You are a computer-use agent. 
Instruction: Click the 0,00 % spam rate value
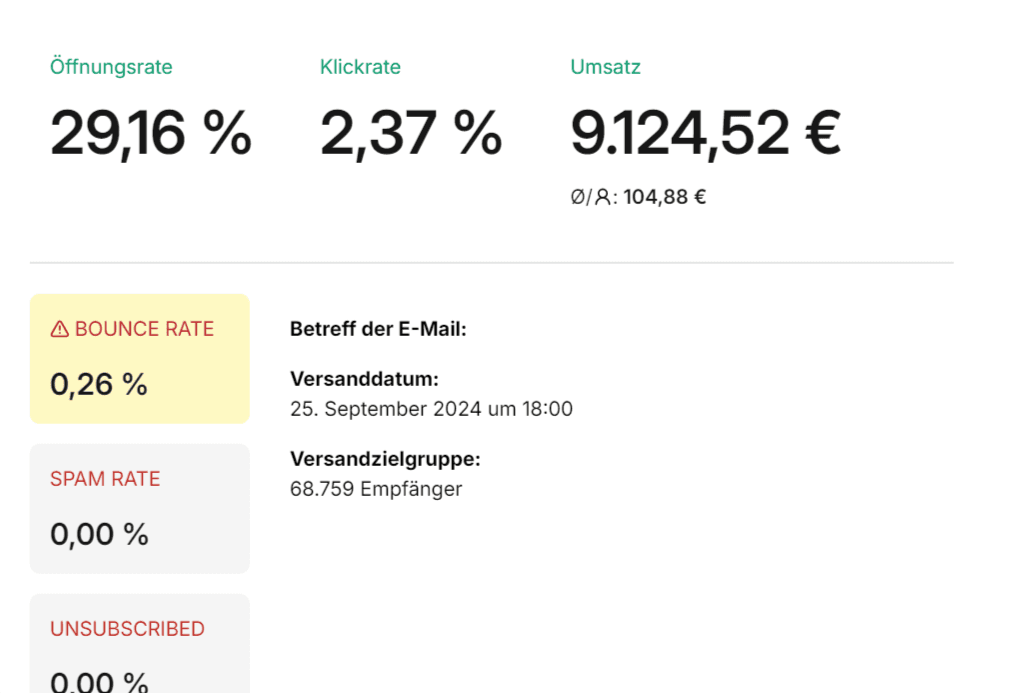tap(99, 534)
